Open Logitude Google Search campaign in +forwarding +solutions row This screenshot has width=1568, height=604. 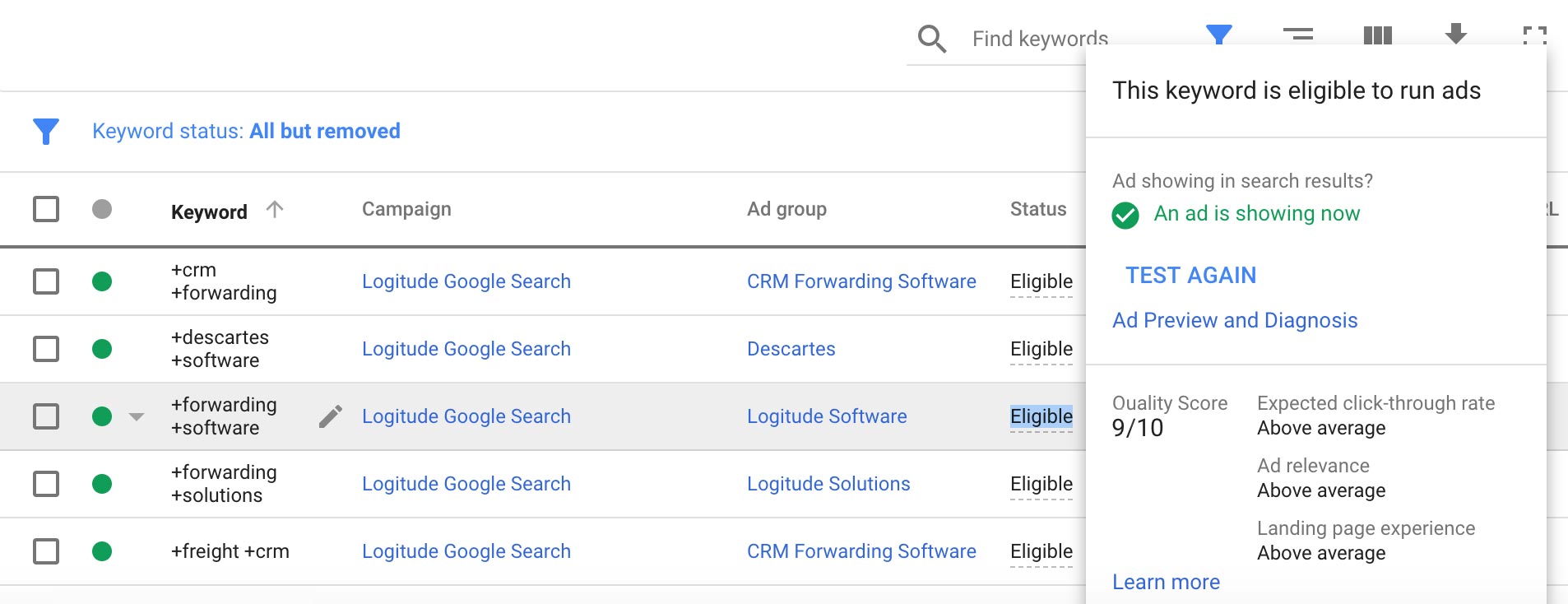point(466,484)
